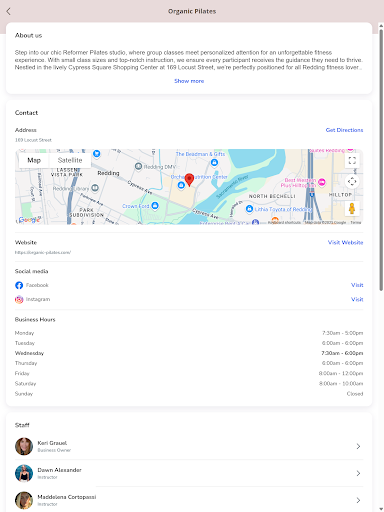
Task: Click the vertical page scrollbar
Action: tap(381, 160)
